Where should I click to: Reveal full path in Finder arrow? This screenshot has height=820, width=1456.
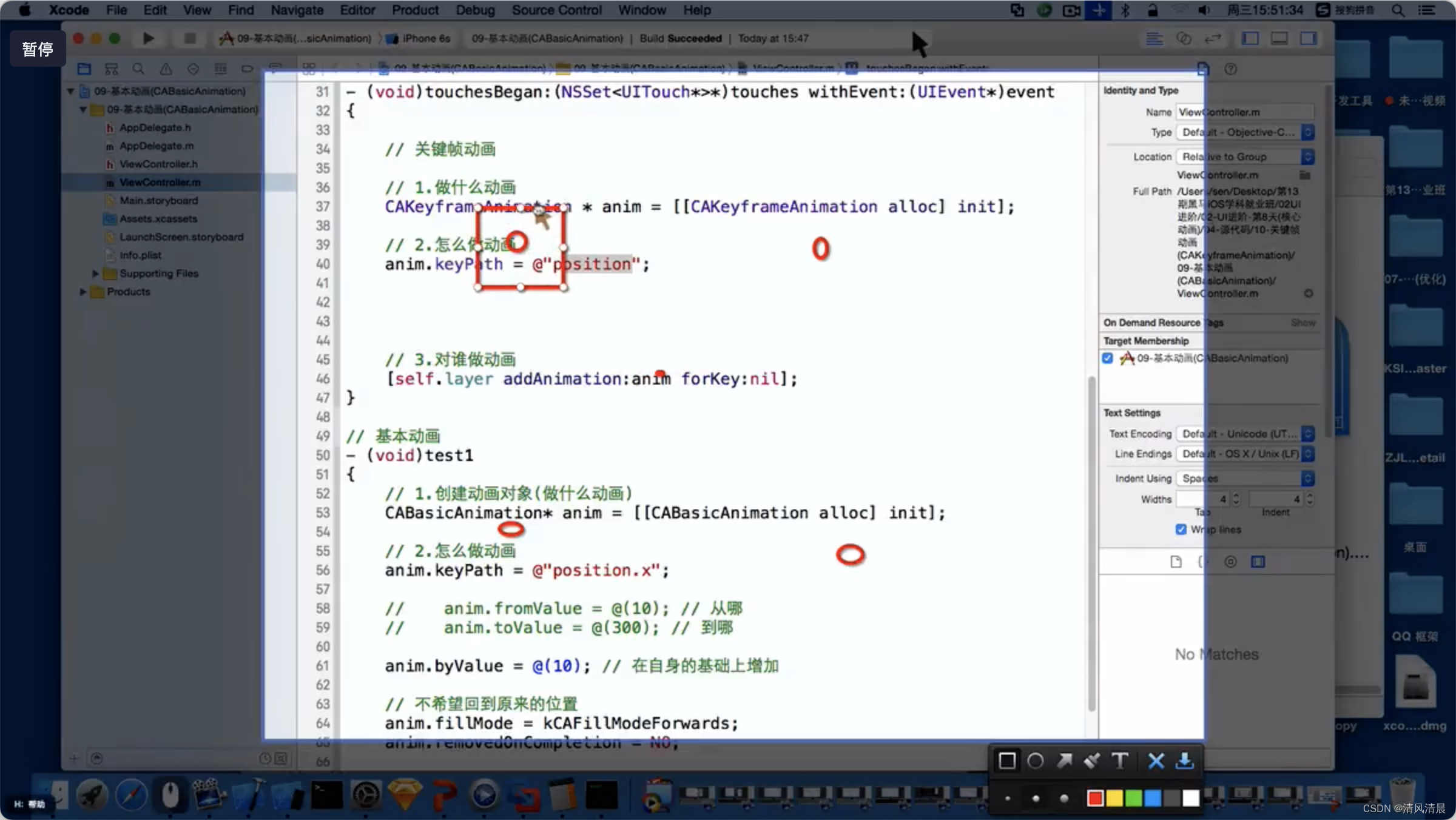coord(1309,294)
